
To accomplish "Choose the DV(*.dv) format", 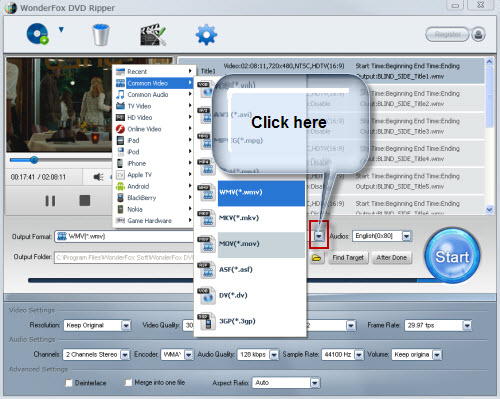I will tap(261, 295).
